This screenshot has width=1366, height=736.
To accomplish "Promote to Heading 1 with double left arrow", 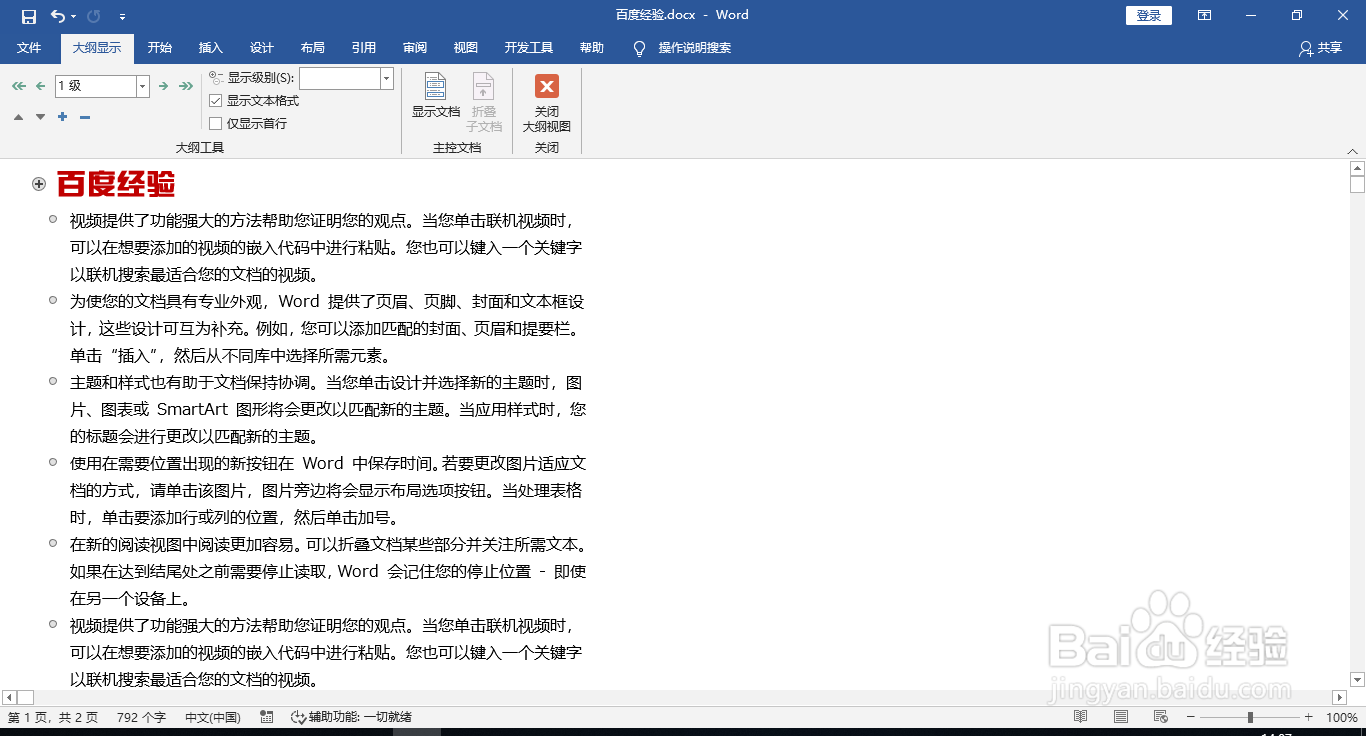I will 18,86.
